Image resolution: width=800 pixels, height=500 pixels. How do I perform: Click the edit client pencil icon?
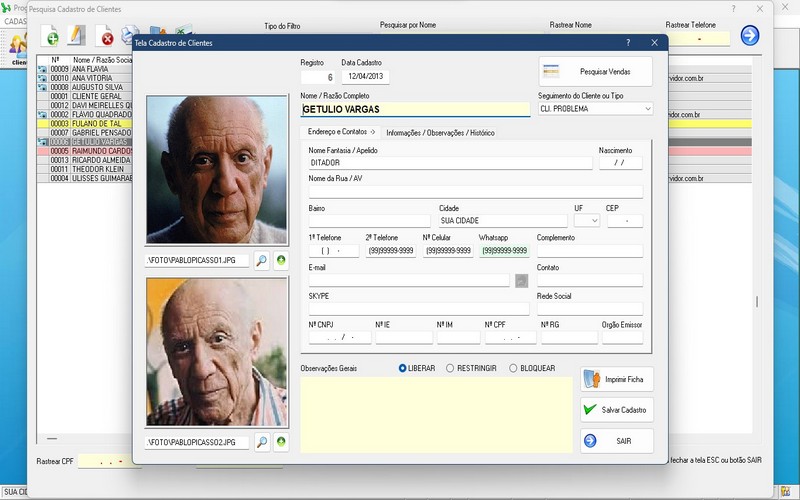pos(76,38)
